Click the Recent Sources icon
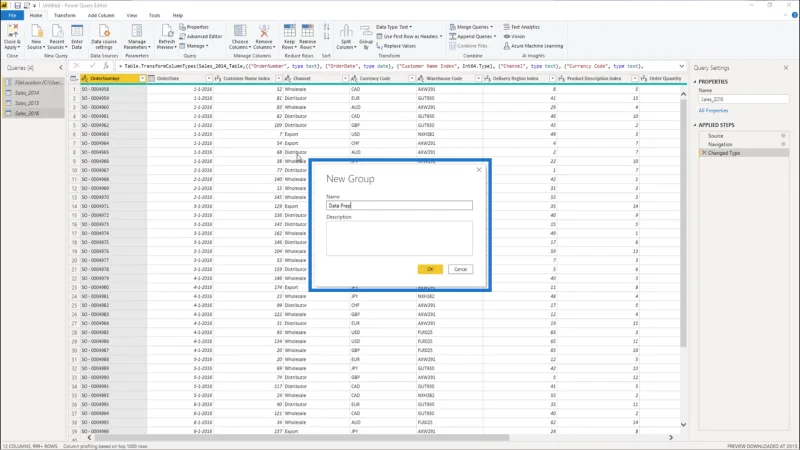 click(57, 37)
